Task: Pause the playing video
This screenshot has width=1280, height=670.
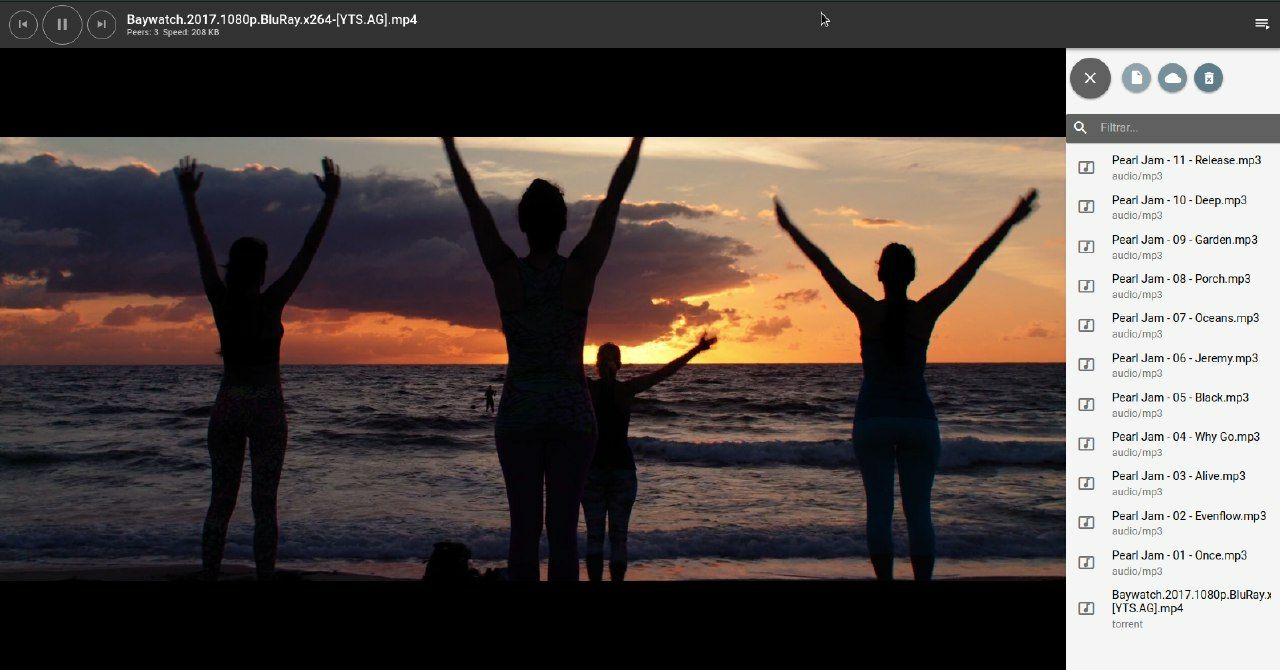Action: (62, 24)
